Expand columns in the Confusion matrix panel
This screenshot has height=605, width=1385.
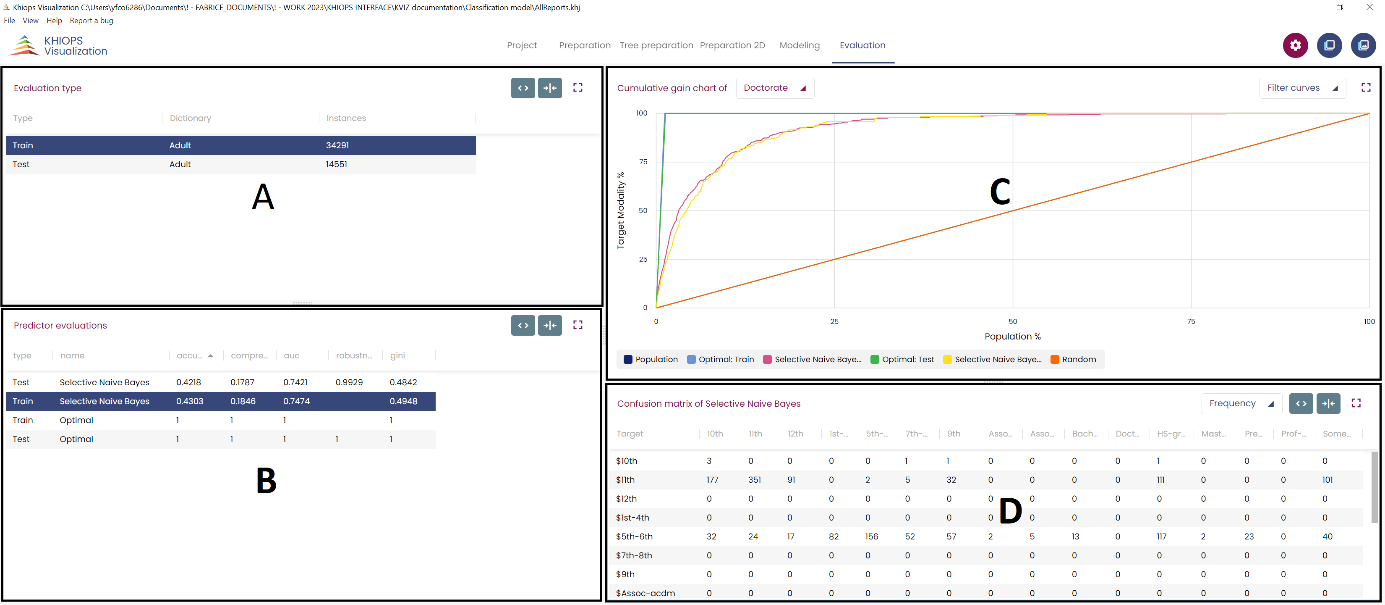point(1300,403)
